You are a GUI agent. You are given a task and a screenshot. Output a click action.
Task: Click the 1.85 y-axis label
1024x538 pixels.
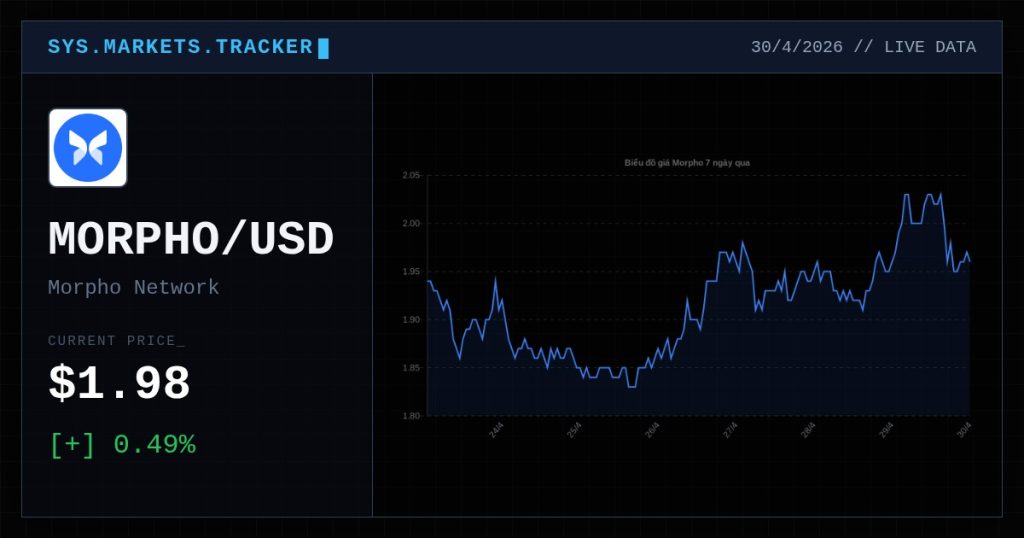(x=411, y=368)
